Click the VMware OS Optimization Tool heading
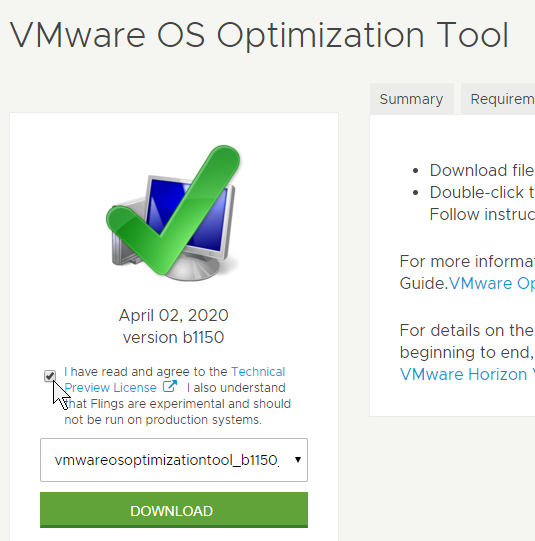 tap(259, 36)
